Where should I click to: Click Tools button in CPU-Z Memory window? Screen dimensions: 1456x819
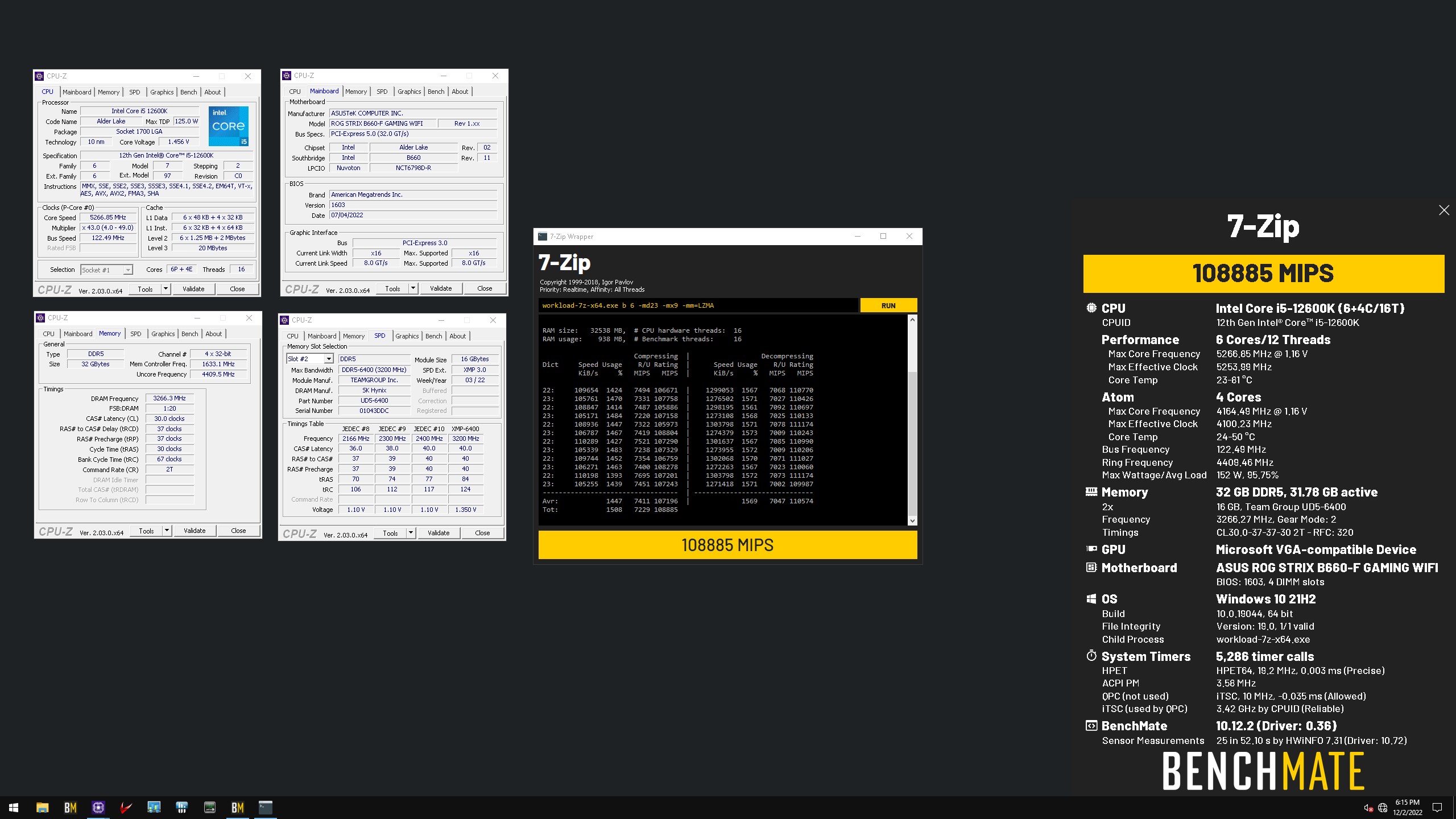tap(146, 531)
